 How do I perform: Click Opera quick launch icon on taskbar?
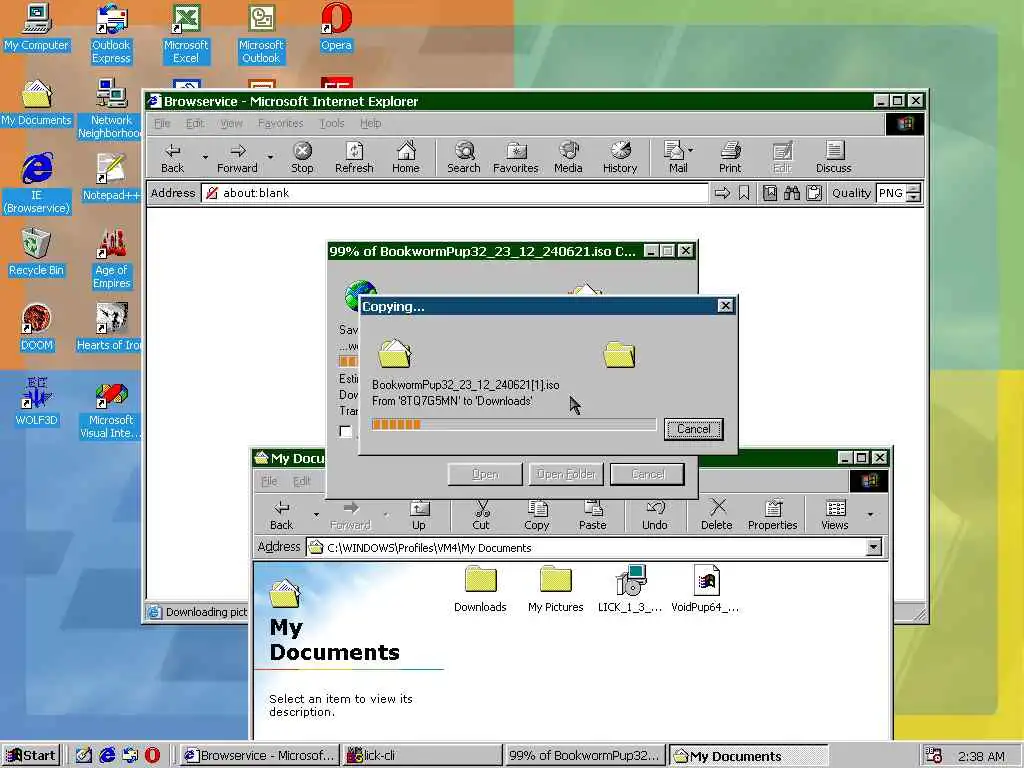click(152, 756)
